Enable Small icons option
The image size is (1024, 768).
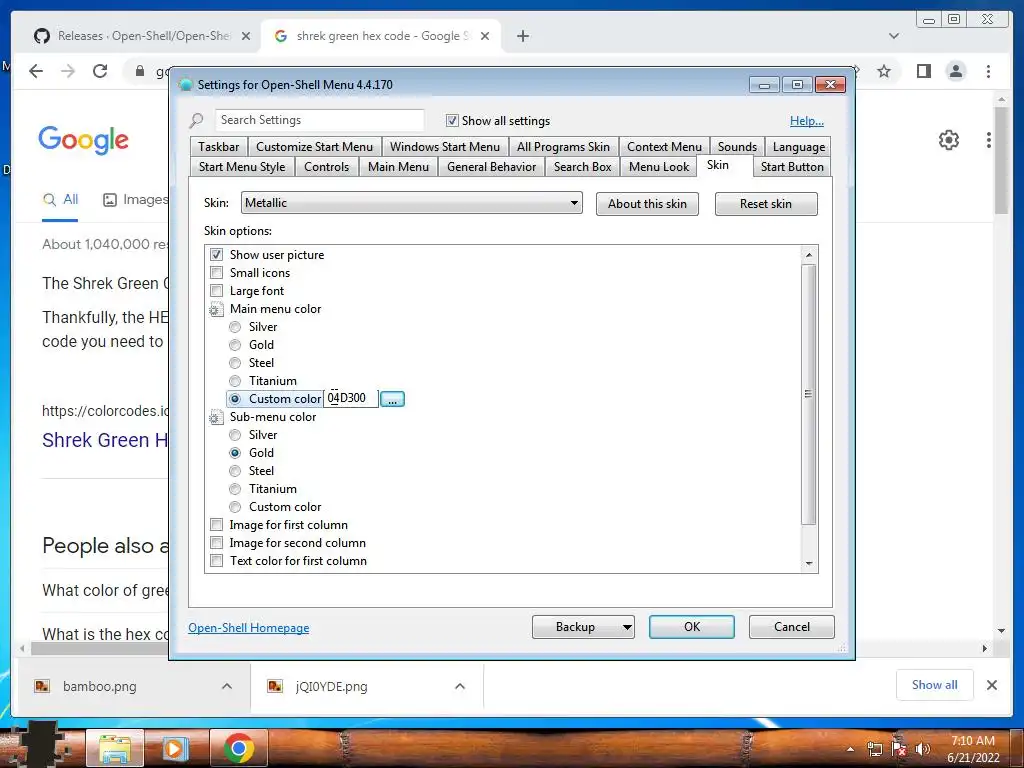[217, 273]
